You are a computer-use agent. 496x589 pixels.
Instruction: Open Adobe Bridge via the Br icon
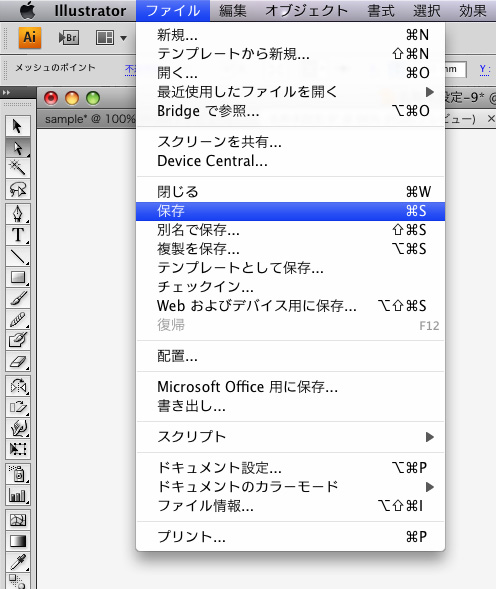pyautogui.click(x=69, y=38)
